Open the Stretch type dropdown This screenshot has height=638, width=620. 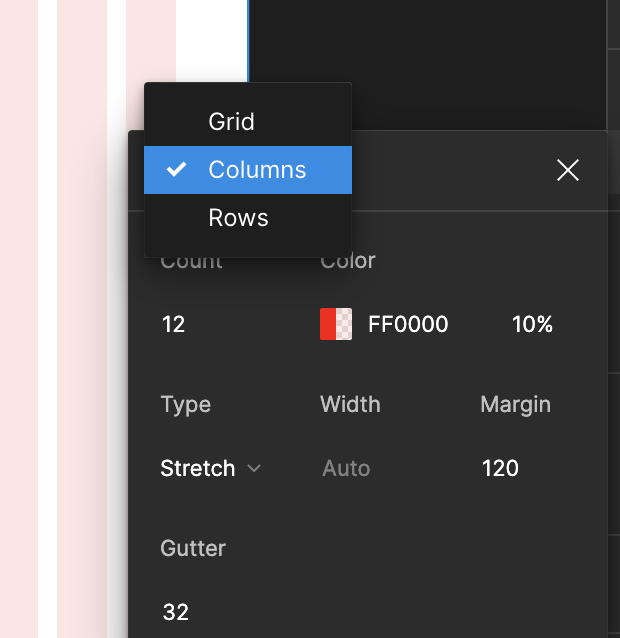(210, 468)
